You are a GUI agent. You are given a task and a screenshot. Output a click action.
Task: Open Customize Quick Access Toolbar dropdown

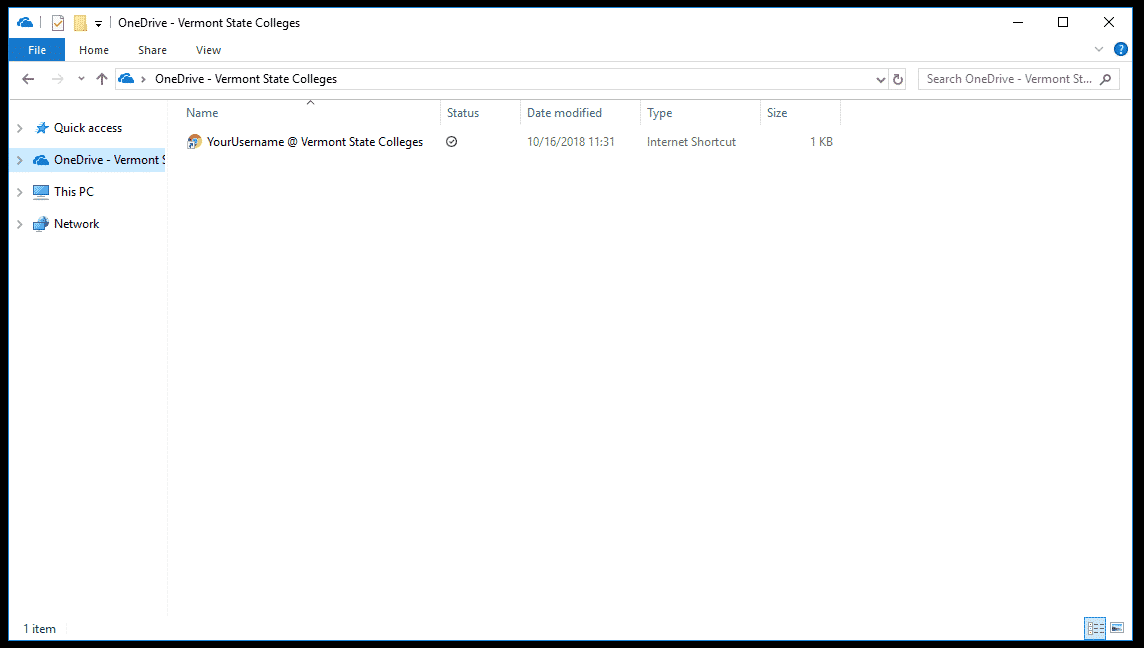(98, 24)
